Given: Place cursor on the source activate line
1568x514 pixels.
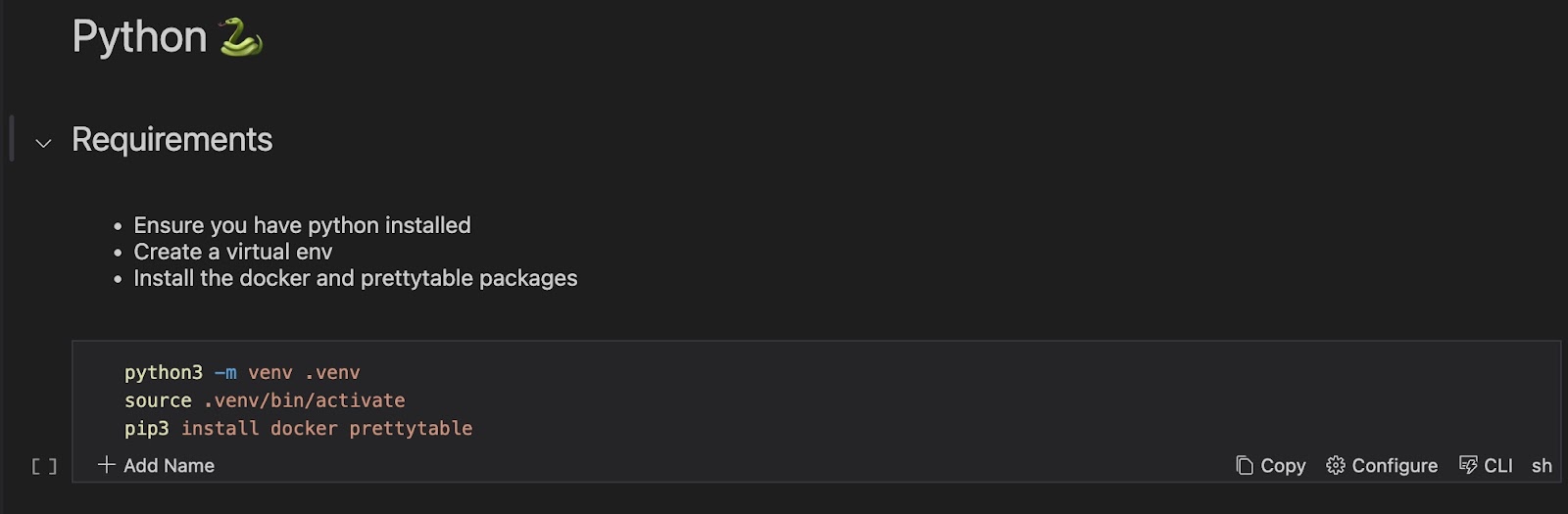Looking at the screenshot, I should 265,400.
